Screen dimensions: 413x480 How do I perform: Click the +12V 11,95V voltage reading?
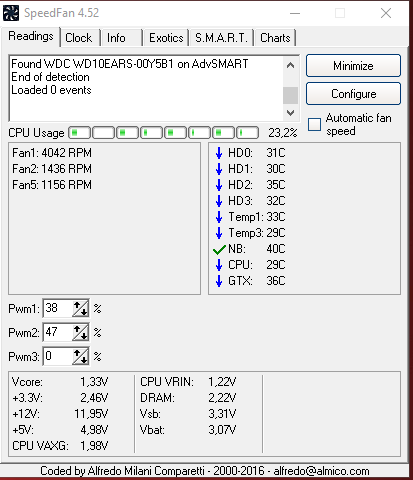(x=60, y=414)
